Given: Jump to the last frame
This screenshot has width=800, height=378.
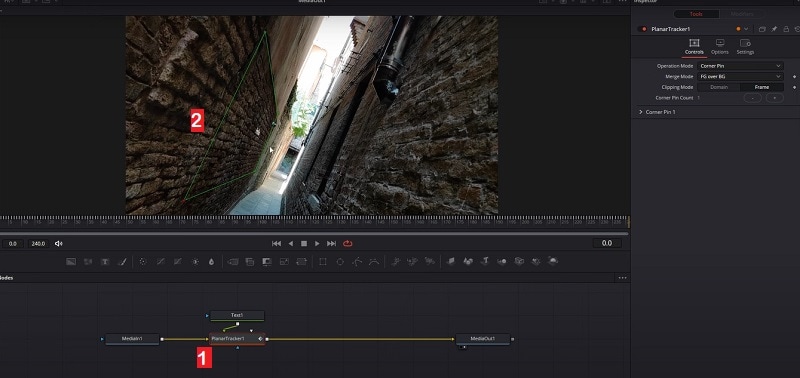Looking at the screenshot, I should click(x=331, y=244).
